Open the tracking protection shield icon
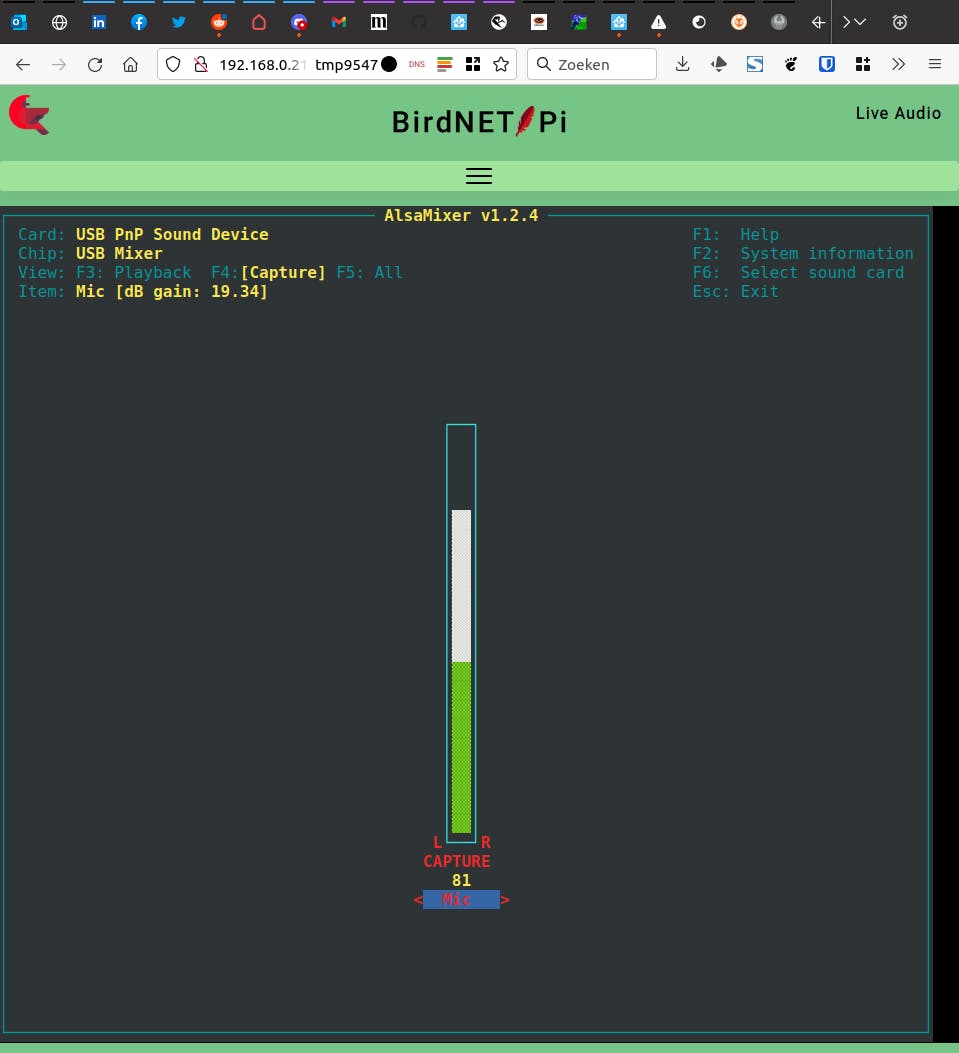The width and height of the screenshot is (959, 1053). tap(173, 64)
